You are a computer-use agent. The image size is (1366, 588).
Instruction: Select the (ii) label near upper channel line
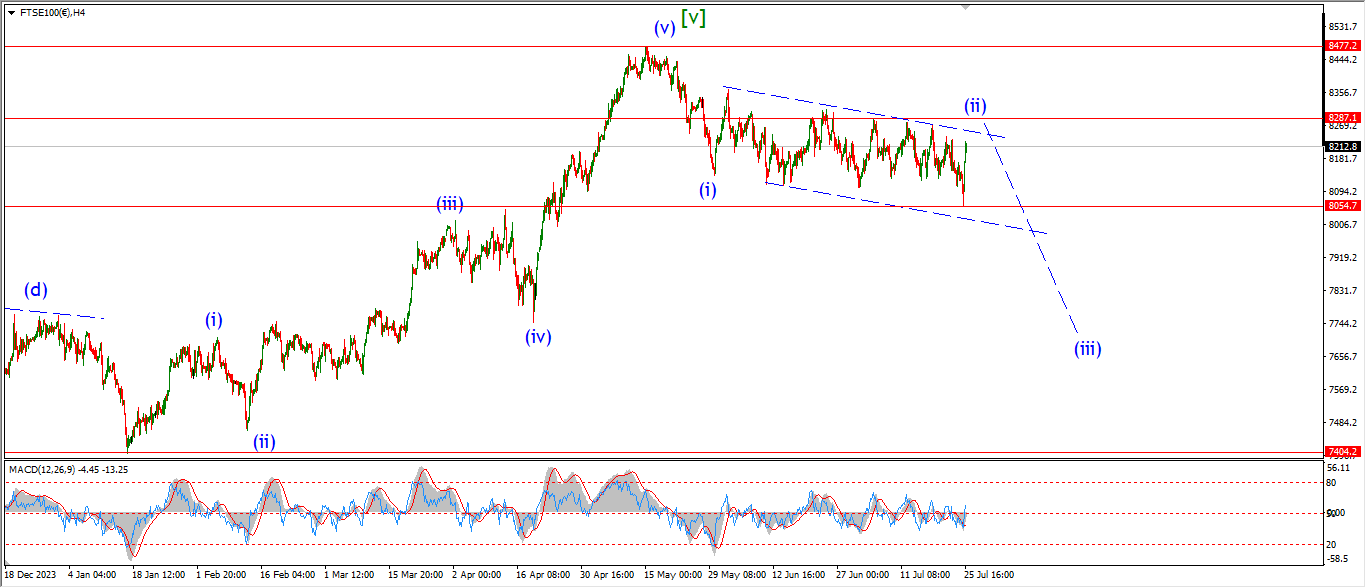tap(976, 105)
